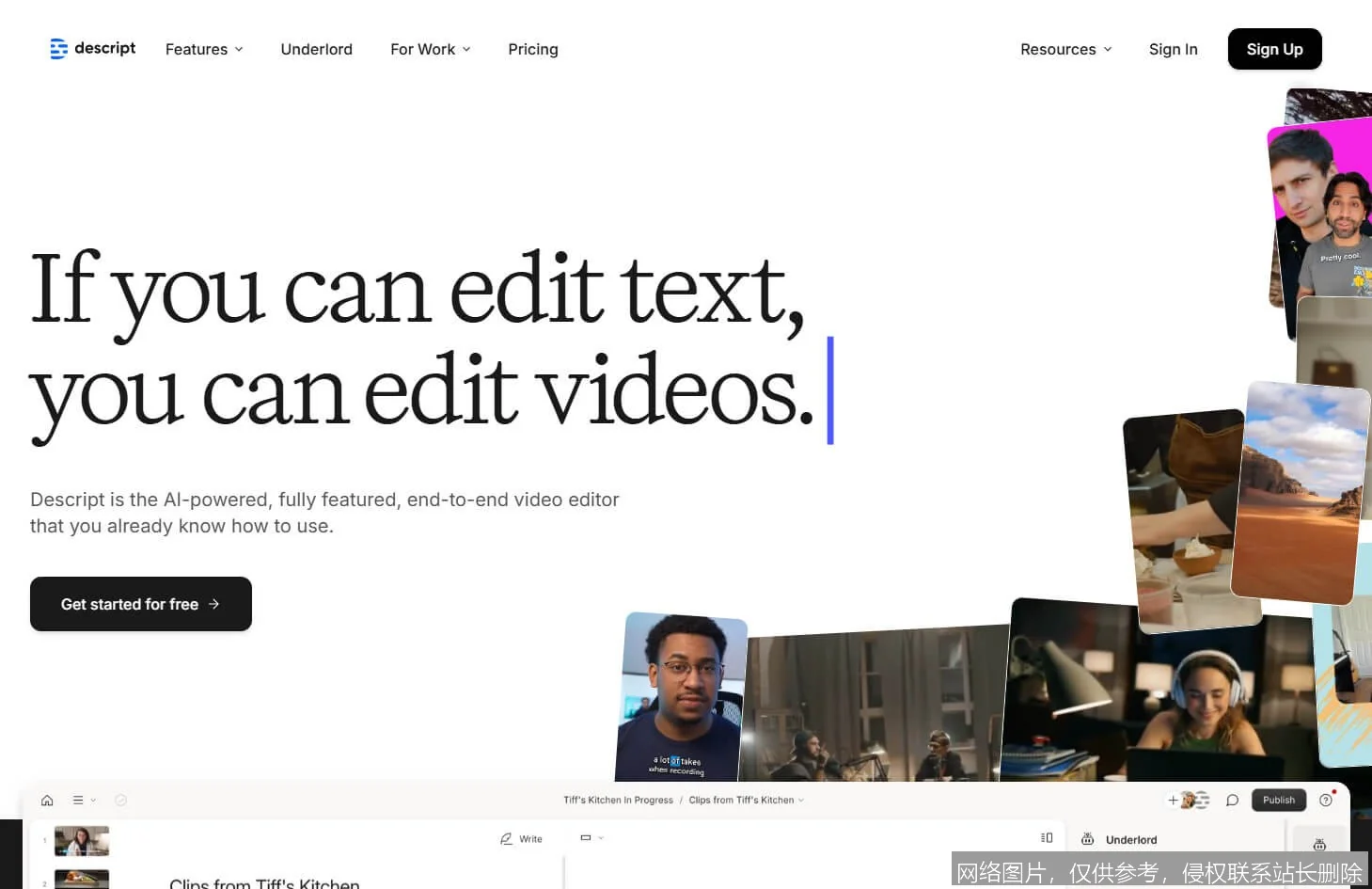Click the help question mark icon
Image resolution: width=1372 pixels, height=889 pixels.
pyautogui.click(x=1326, y=801)
